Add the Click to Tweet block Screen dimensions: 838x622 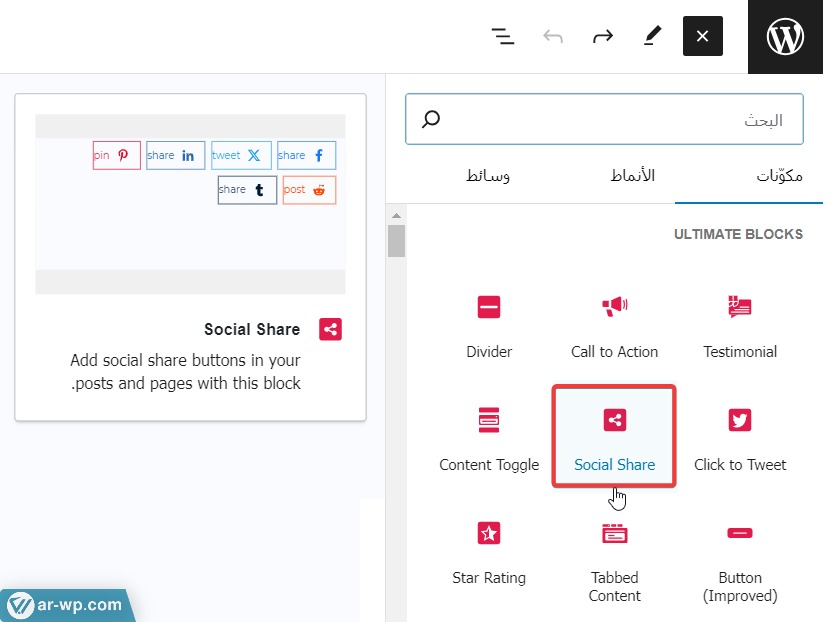pos(740,438)
